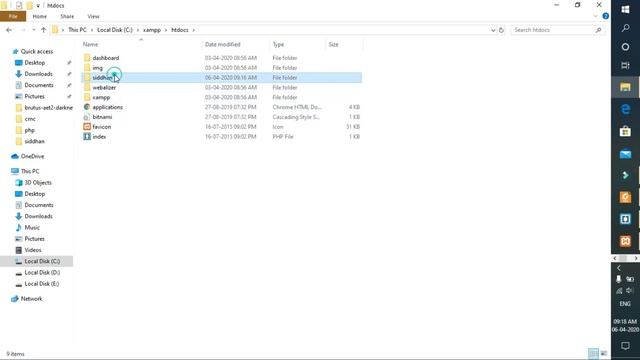Open Music under This PC
This screenshot has width=640, height=360.
[x=32, y=227]
